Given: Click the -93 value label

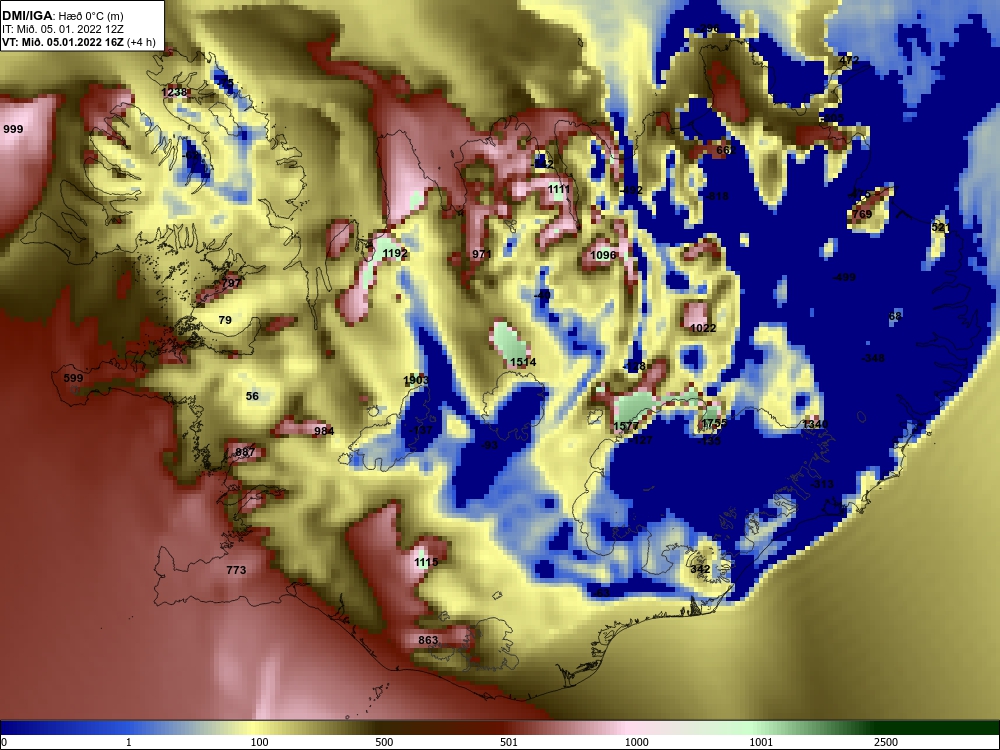Looking at the screenshot, I should click(489, 445).
